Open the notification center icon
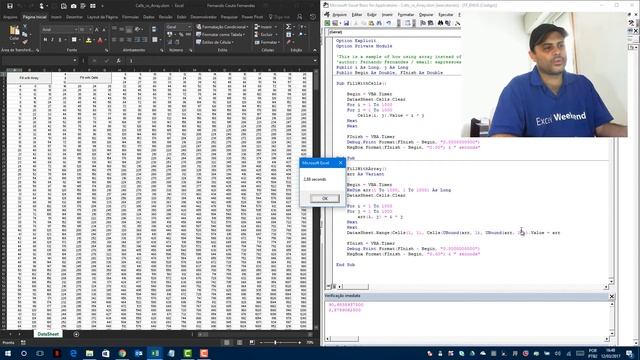This screenshot has height=360, width=640. [x=629, y=353]
